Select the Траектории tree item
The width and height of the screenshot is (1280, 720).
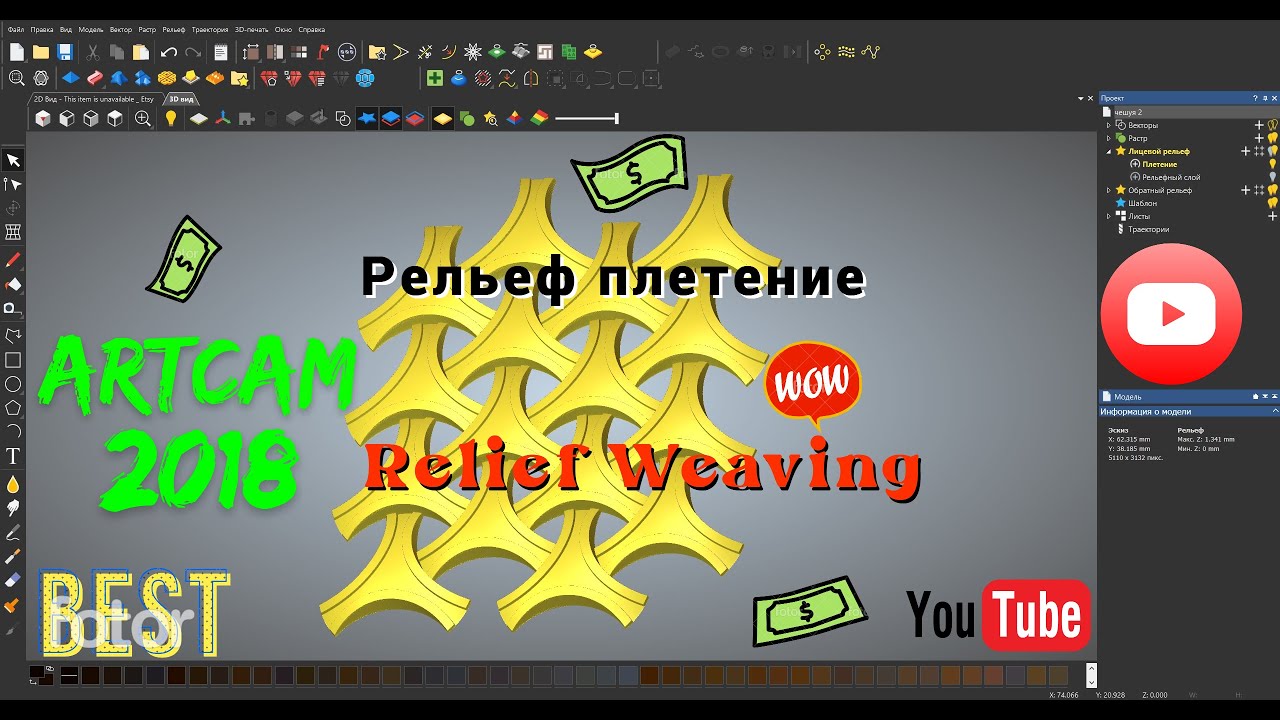[x=1149, y=229]
